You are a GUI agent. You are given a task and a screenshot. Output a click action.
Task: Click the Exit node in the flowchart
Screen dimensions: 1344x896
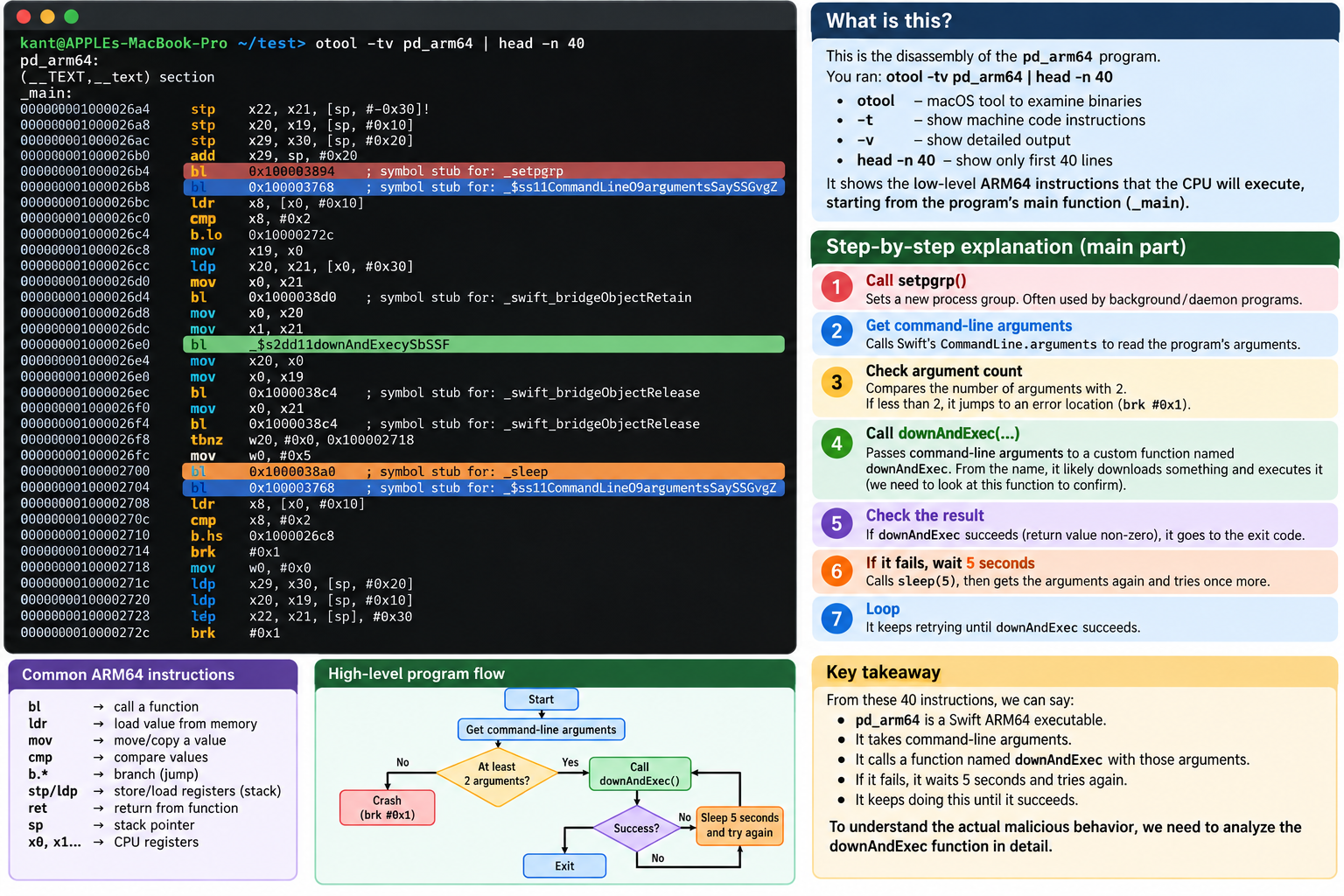coord(564,866)
